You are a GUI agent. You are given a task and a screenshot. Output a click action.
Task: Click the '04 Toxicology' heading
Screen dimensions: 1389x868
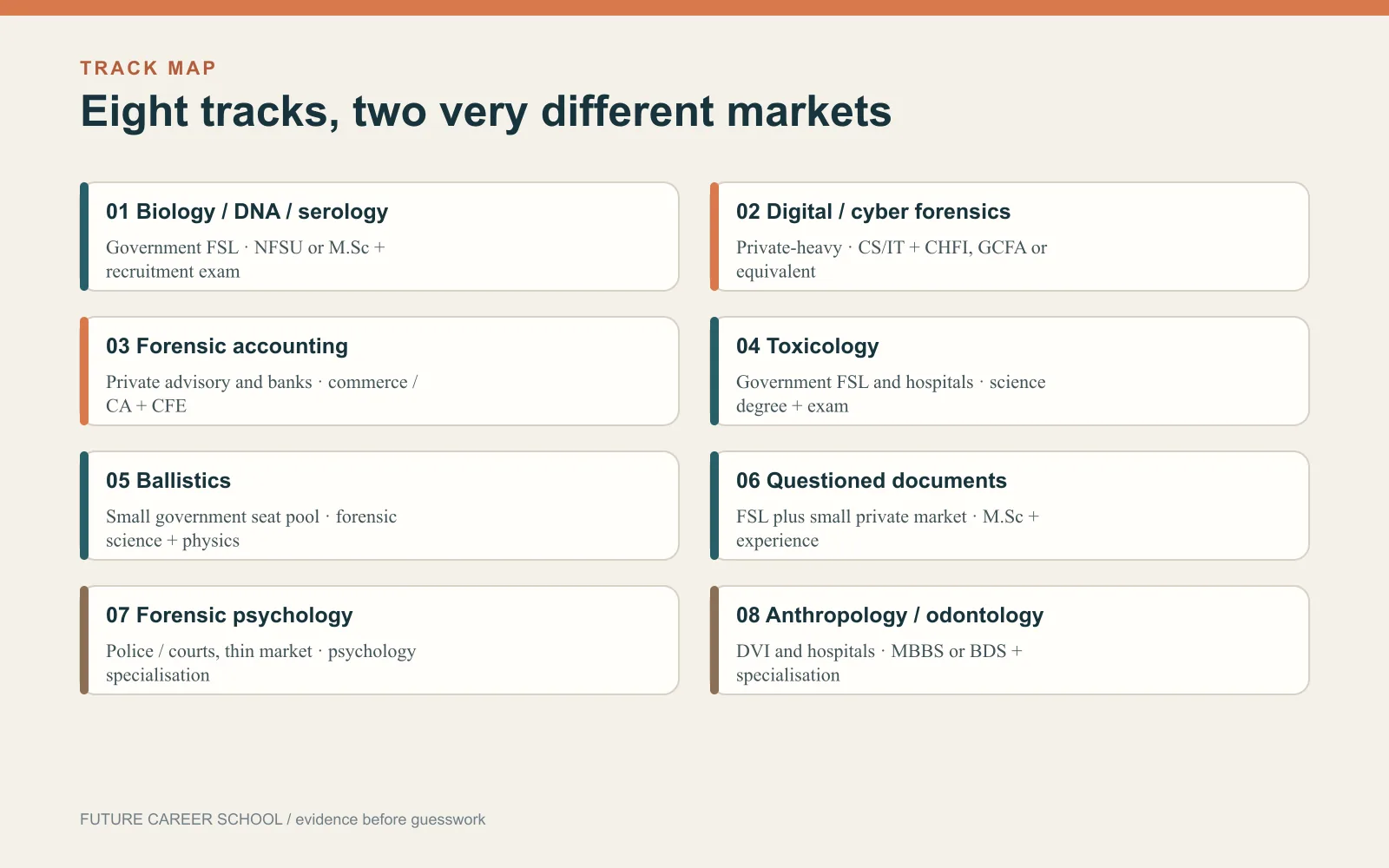[x=807, y=346]
